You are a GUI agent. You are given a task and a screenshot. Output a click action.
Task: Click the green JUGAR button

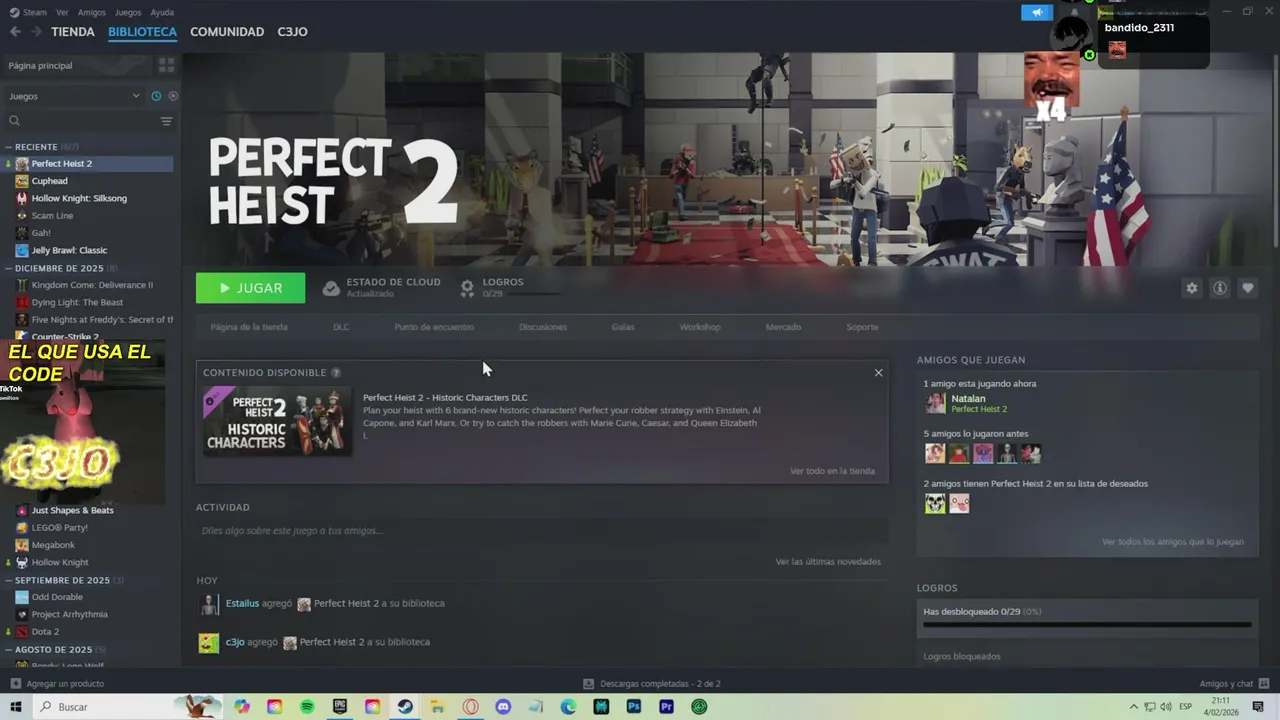point(251,288)
